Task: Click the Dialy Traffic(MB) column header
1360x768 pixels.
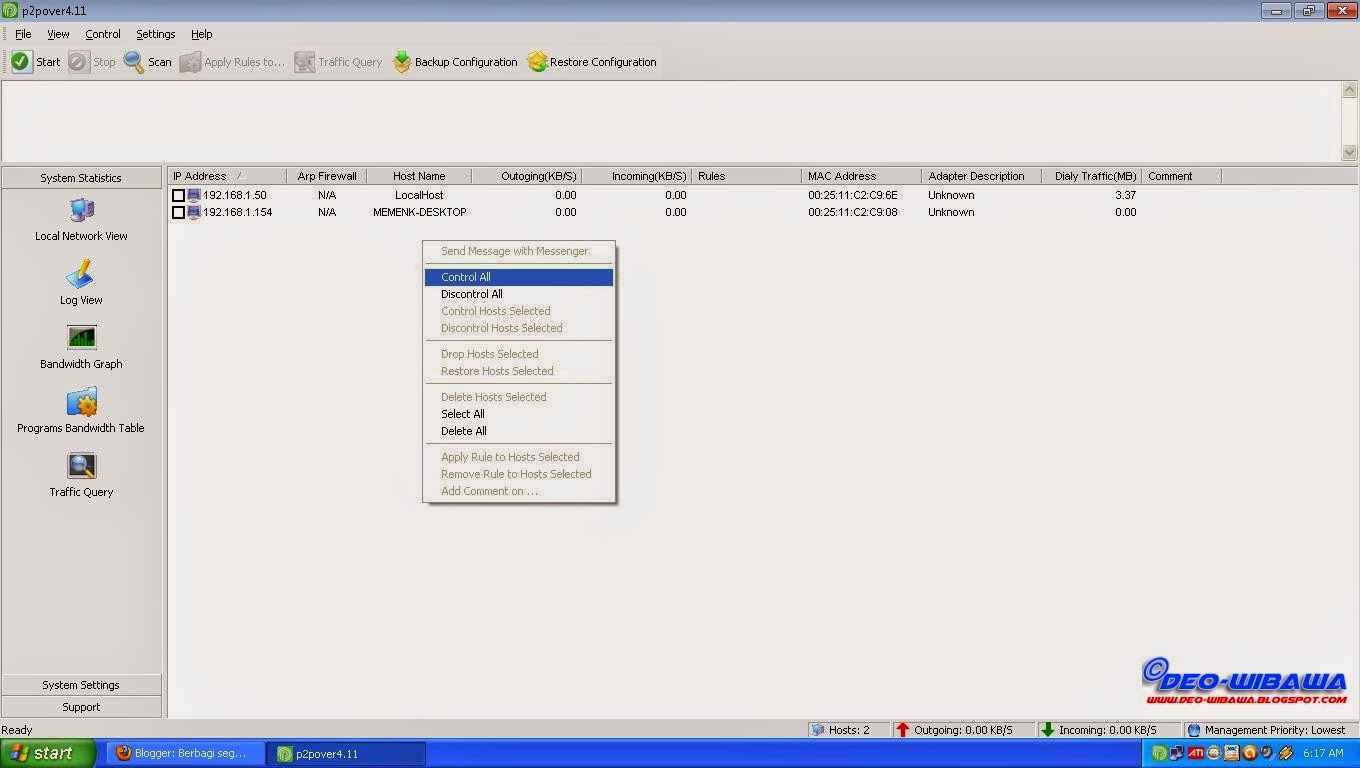Action: coord(1091,176)
